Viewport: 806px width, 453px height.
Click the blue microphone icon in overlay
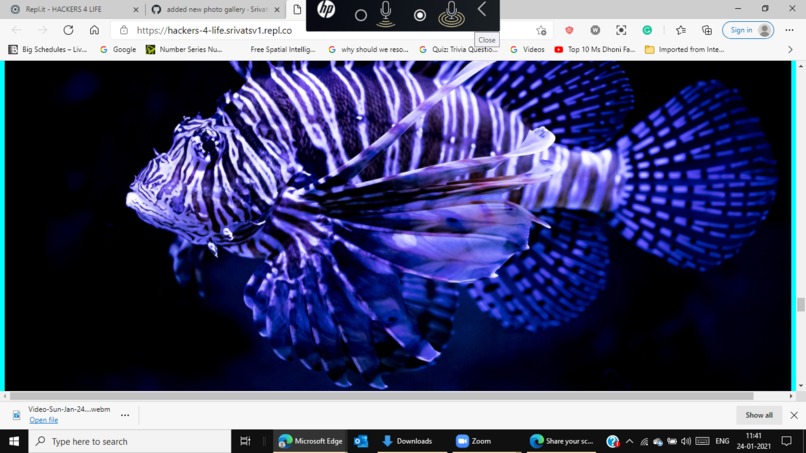(386, 14)
